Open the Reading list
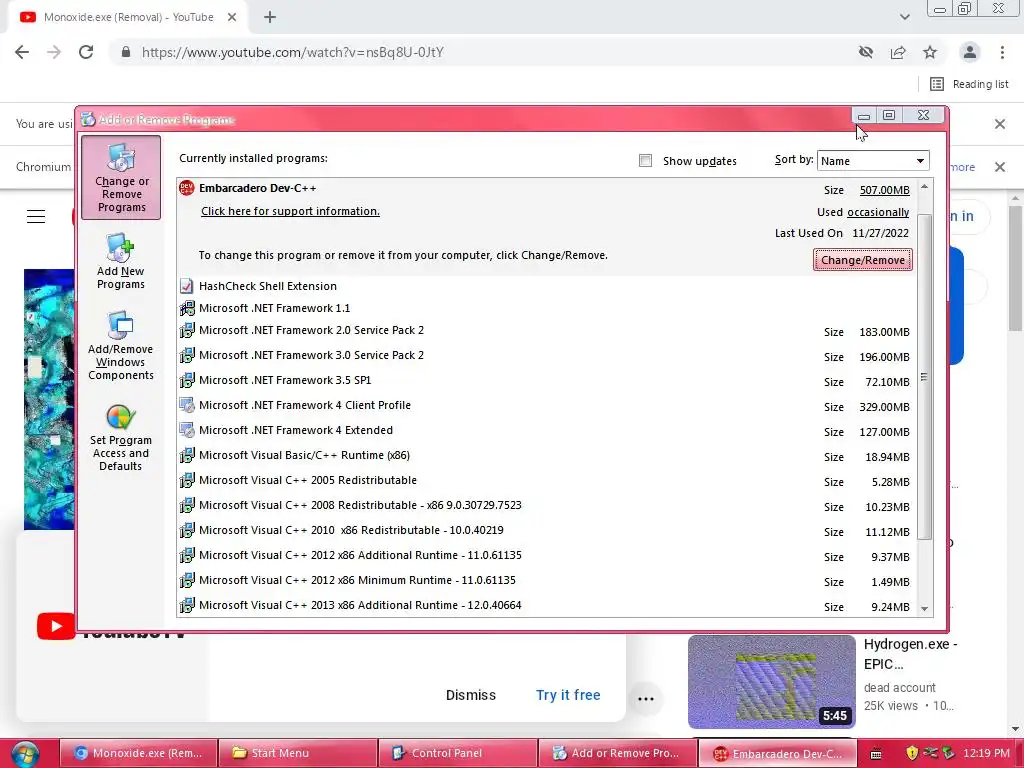 969,84
